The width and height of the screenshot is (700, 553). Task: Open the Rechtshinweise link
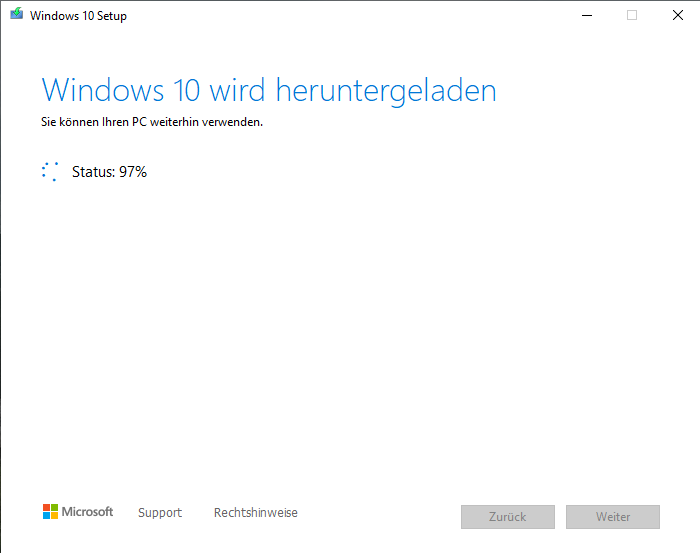click(256, 512)
